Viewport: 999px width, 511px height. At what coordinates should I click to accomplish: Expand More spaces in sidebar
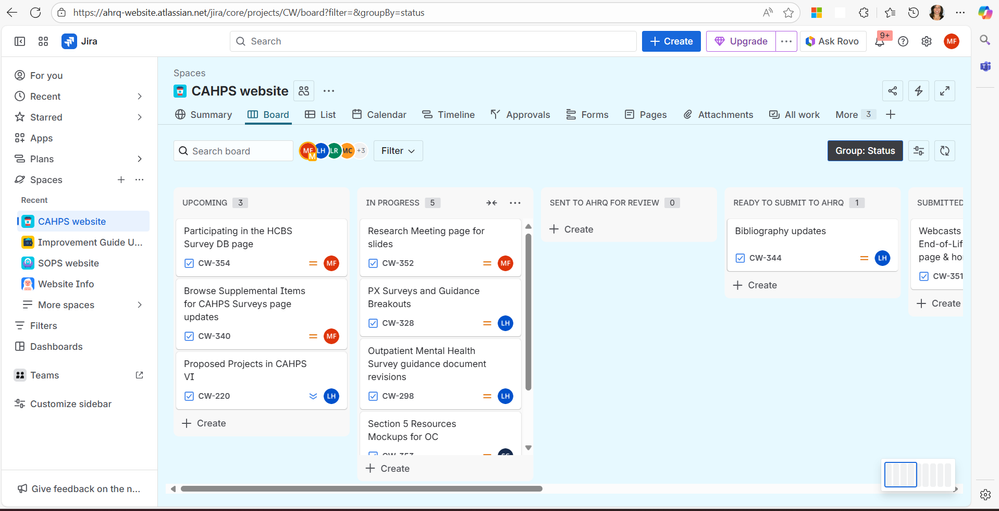140,305
